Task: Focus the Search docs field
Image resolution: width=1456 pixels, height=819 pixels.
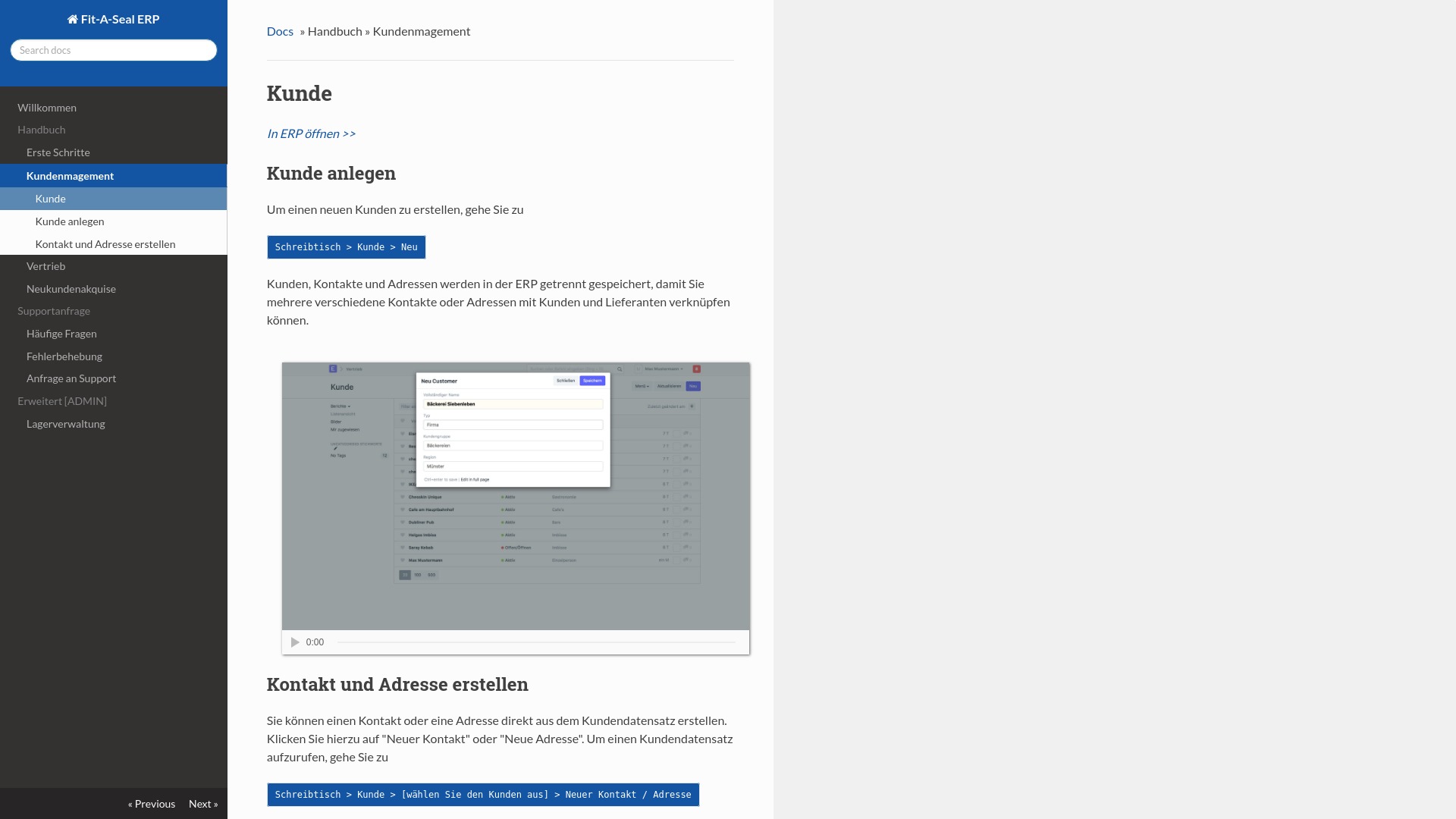Action: [x=114, y=50]
